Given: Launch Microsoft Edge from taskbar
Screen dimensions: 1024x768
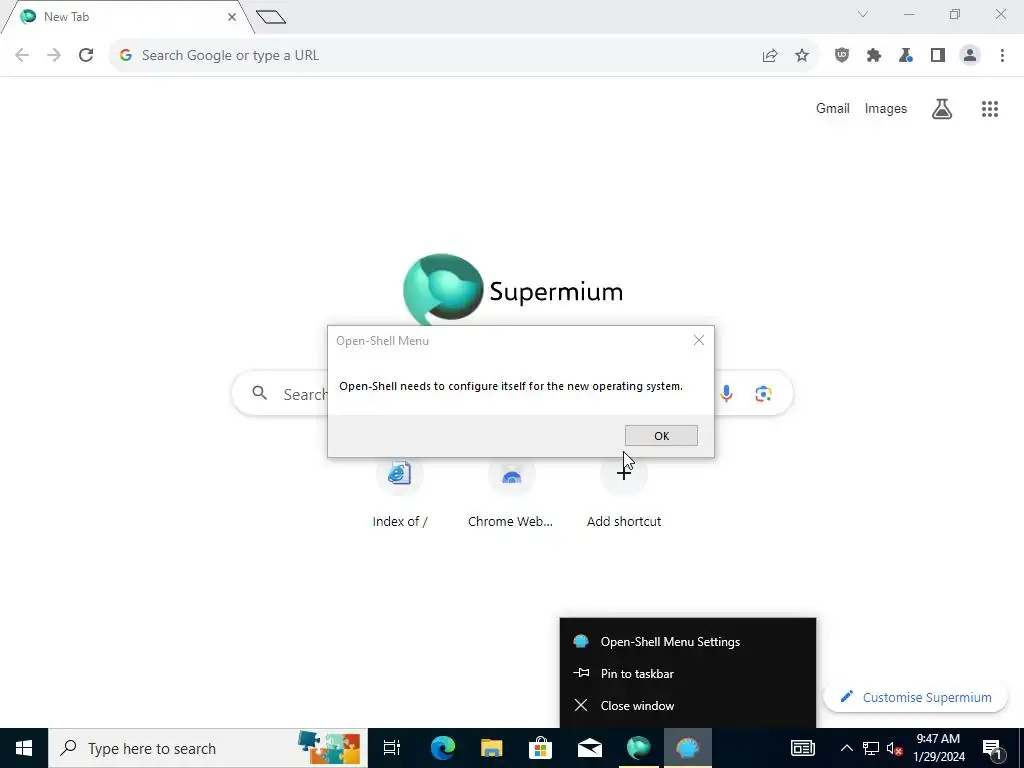Looking at the screenshot, I should 443,748.
